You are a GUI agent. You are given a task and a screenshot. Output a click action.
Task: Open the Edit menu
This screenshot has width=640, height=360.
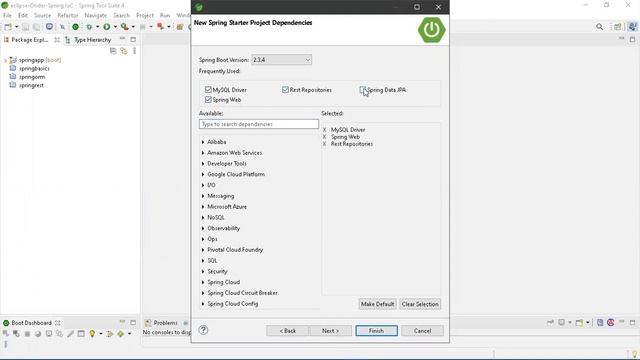(x=23, y=15)
